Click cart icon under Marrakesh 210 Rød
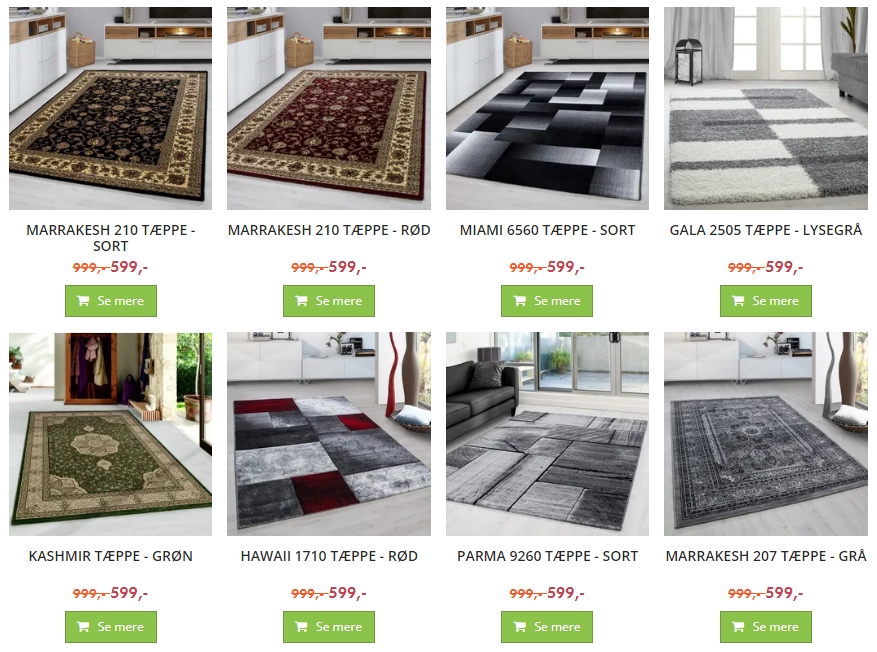 coord(301,301)
